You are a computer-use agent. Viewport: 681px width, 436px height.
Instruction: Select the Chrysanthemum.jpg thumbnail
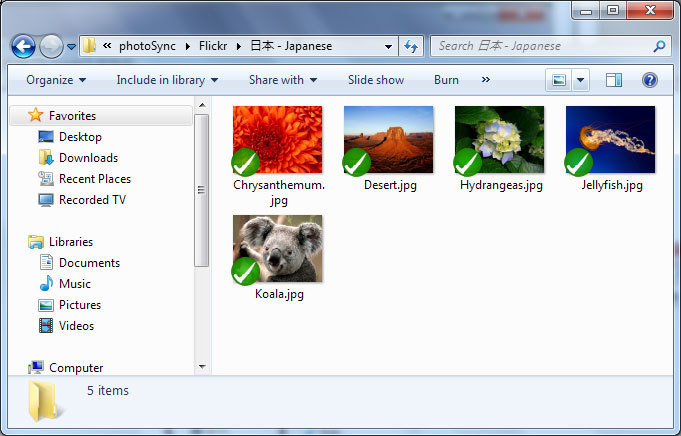click(278, 139)
